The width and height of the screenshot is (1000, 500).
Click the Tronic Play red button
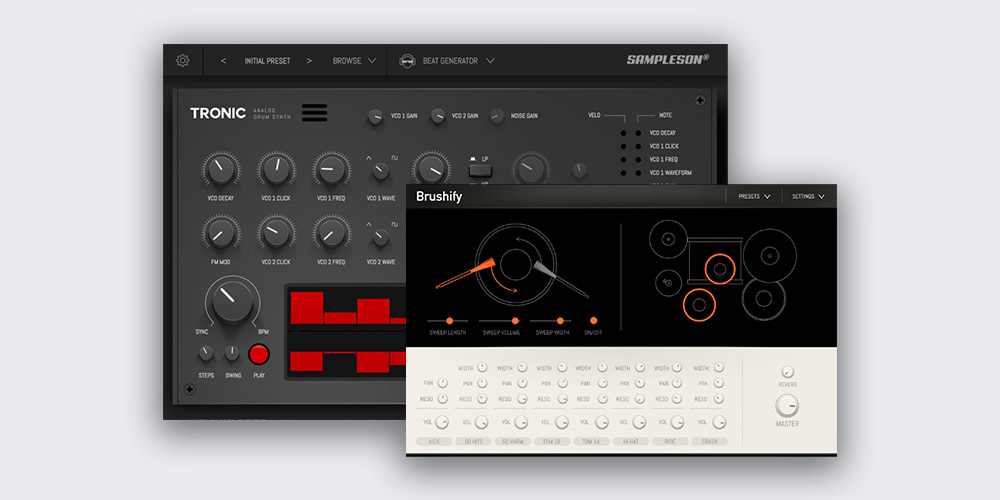(x=259, y=354)
